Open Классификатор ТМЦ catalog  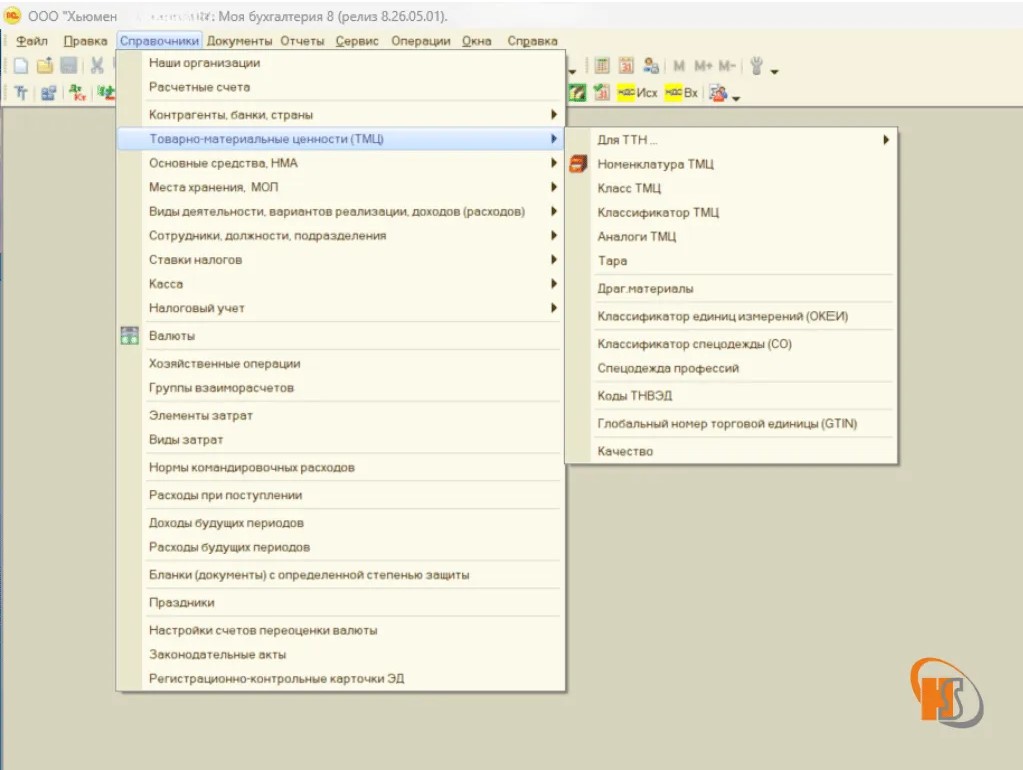(731, 212)
